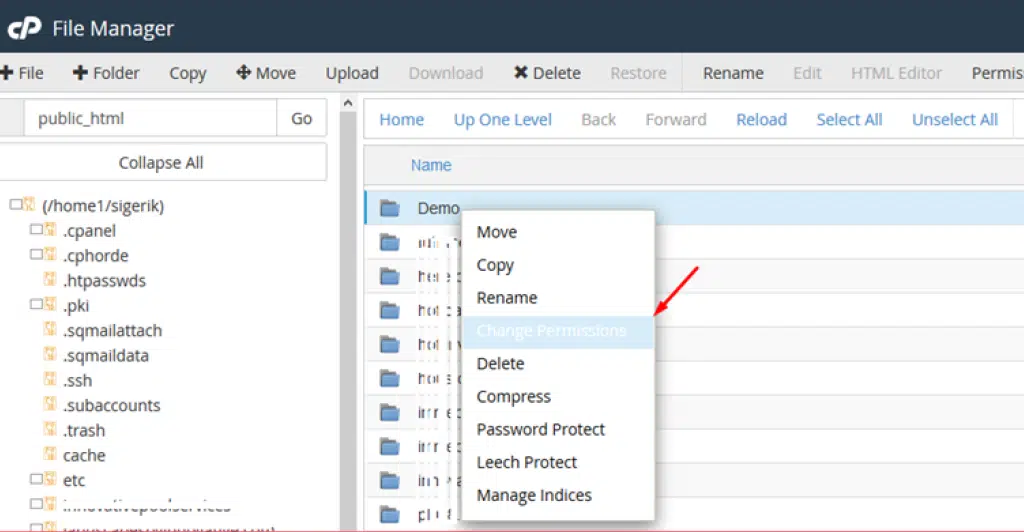Click the .cpanel folder icon in tree
The image size is (1024, 532).
pyautogui.click(x=50, y=231)
